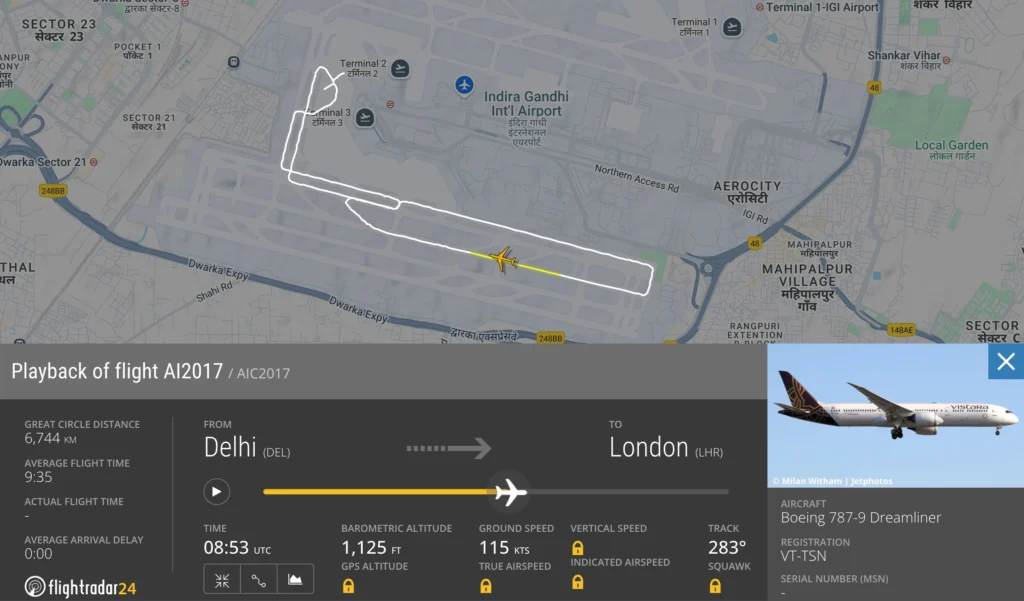
Task: Toggle the center-on-aircraft view button
Action: (222, 579)
